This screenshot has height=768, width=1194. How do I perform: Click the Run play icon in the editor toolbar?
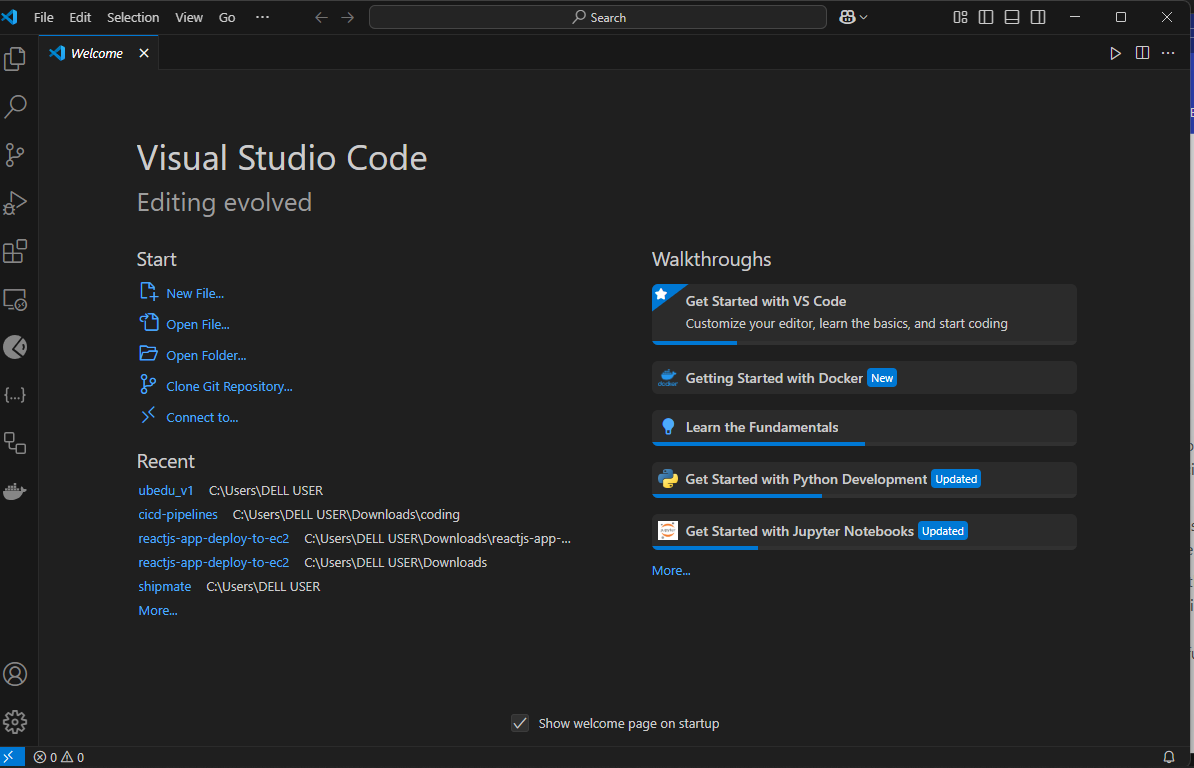pyautogui.click(x=1116, y=53)
